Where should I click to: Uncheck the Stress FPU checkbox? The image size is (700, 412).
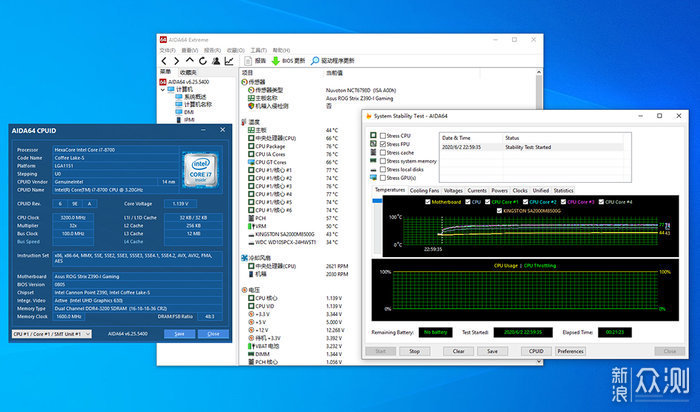pos(383,144)
